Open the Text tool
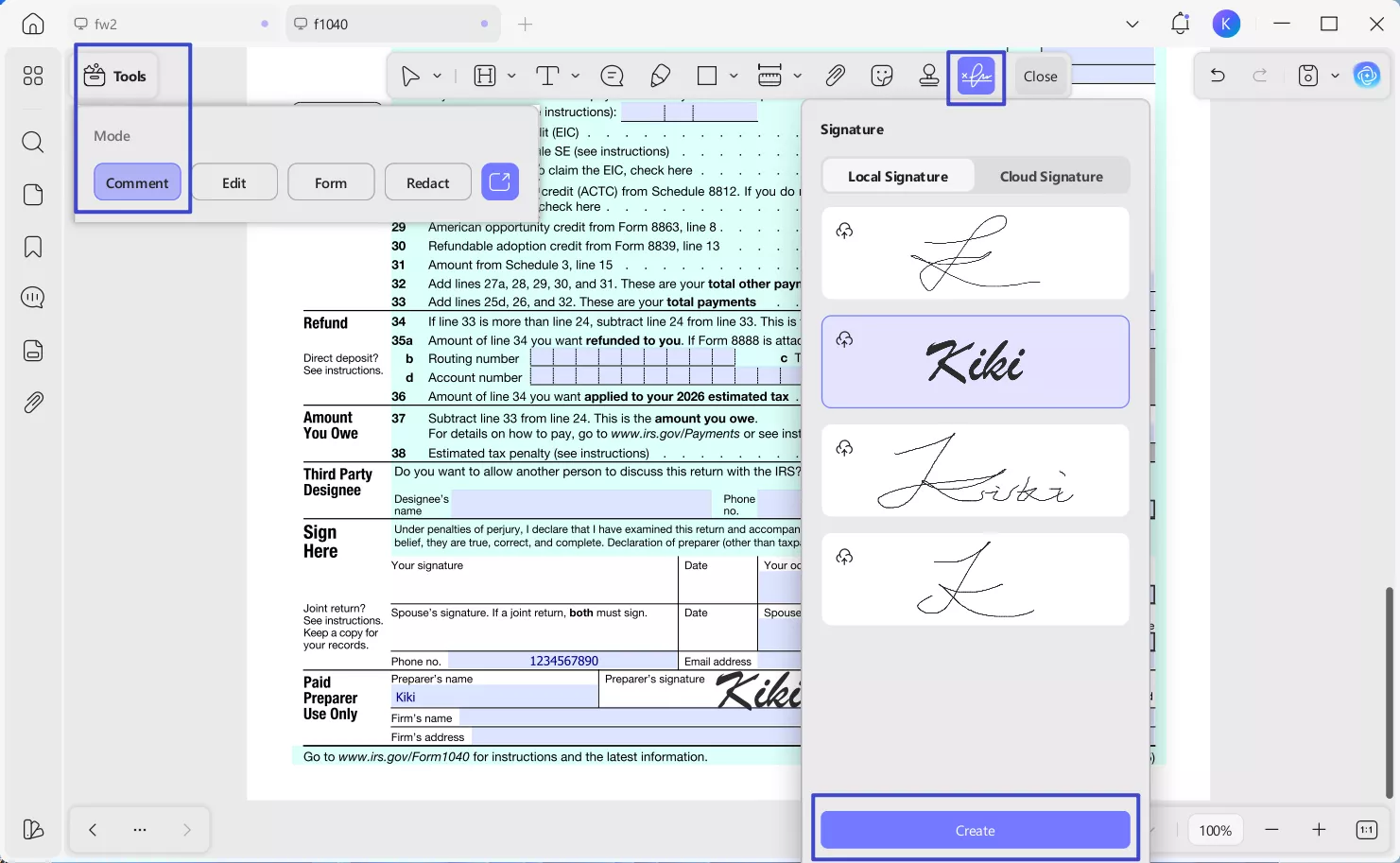The width and height of the screenshot is (1400, 863). 546,76
